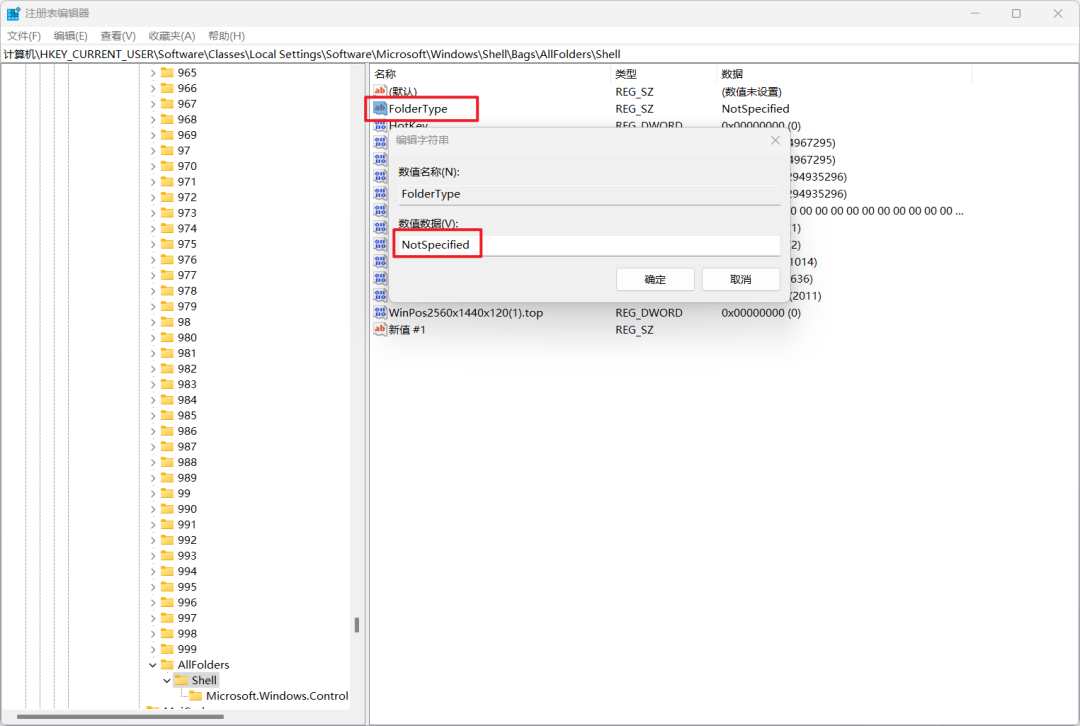Click the Microsoft.Windows.Control folder icon
Image resolution: width=1080 pixels, height=726 pixels.
[x=196, y=696]
